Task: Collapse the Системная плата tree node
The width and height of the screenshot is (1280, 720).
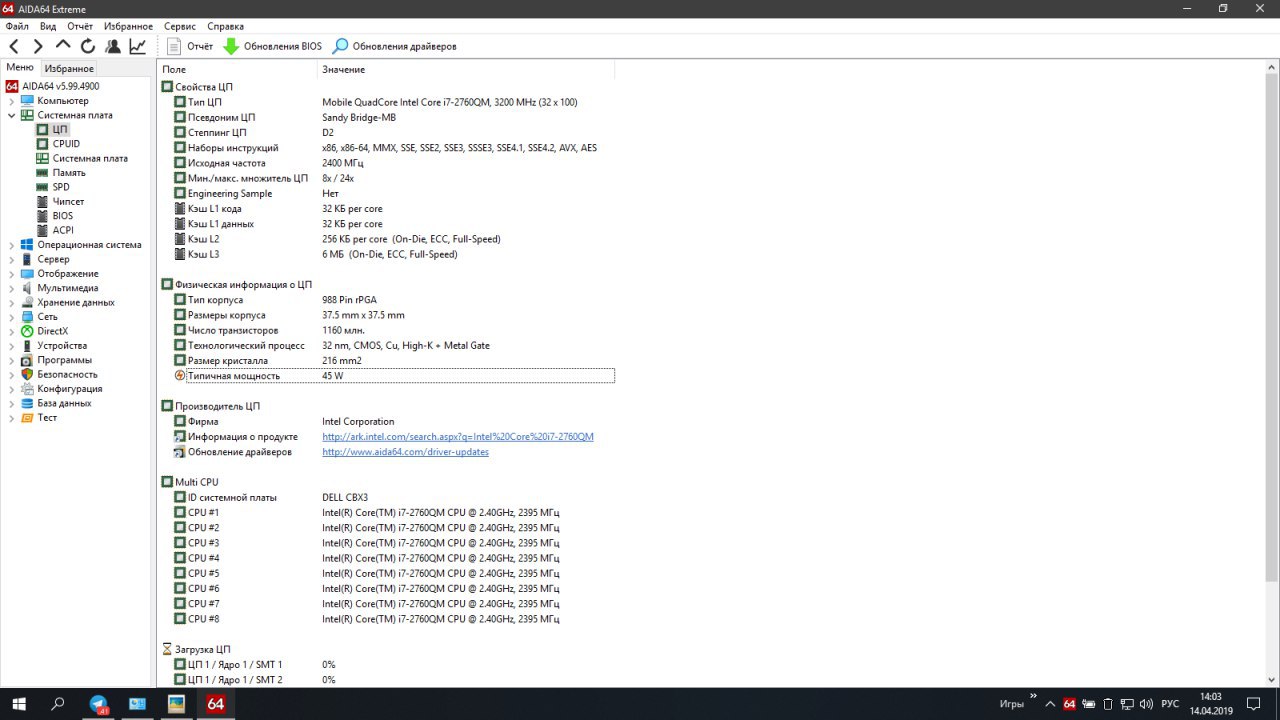Action: click(x=12, y=115)
